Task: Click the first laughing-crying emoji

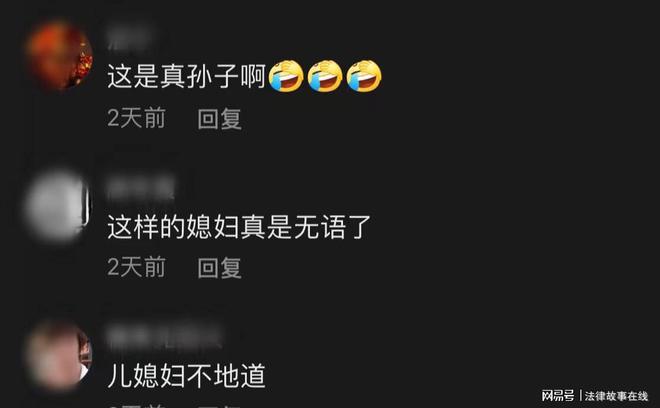Action: tap(286, 76)
